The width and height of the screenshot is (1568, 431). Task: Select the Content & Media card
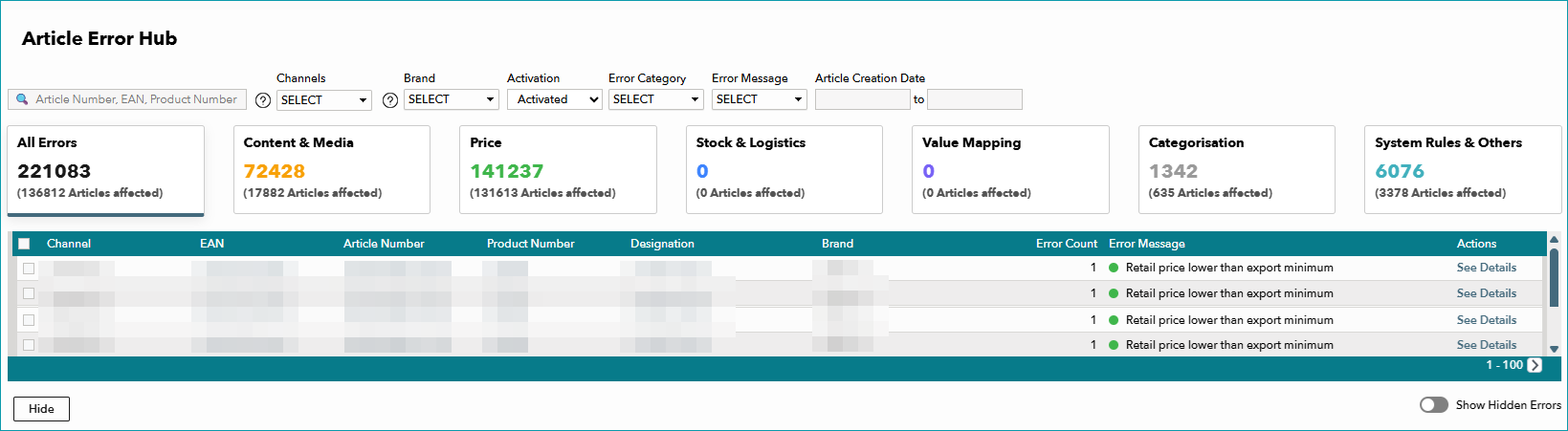(332, 169)
